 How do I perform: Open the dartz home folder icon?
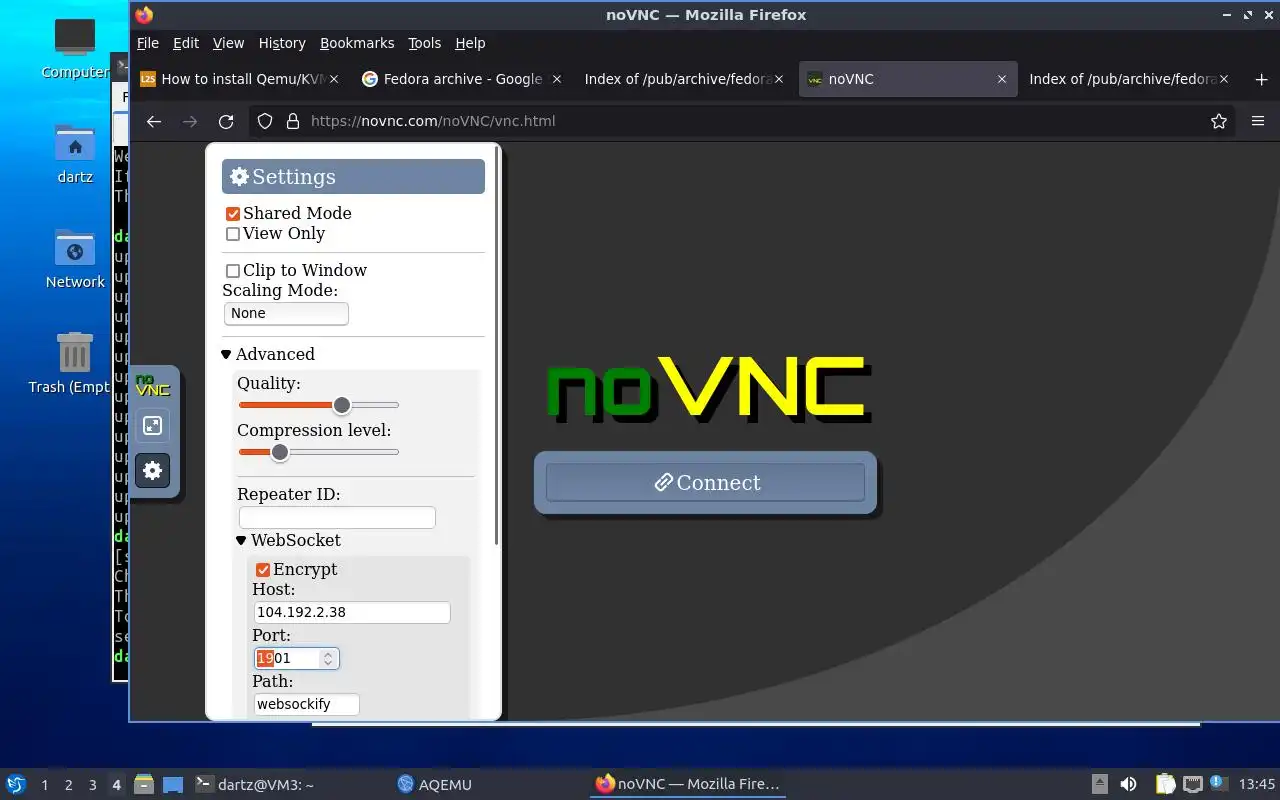click(x=75, y=154)
